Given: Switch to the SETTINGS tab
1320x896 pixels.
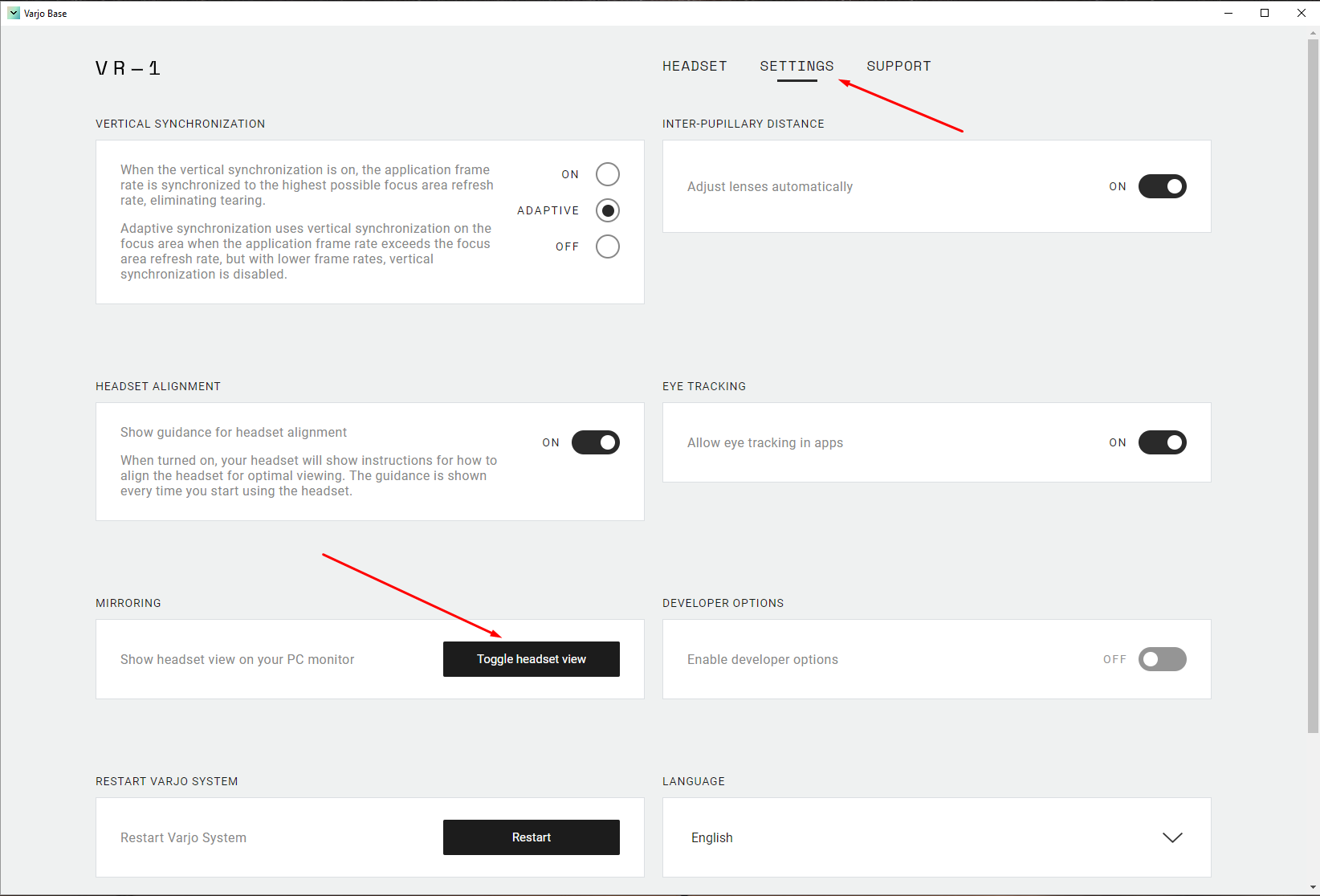Looking at the screenshot, I should pos(796,66).
